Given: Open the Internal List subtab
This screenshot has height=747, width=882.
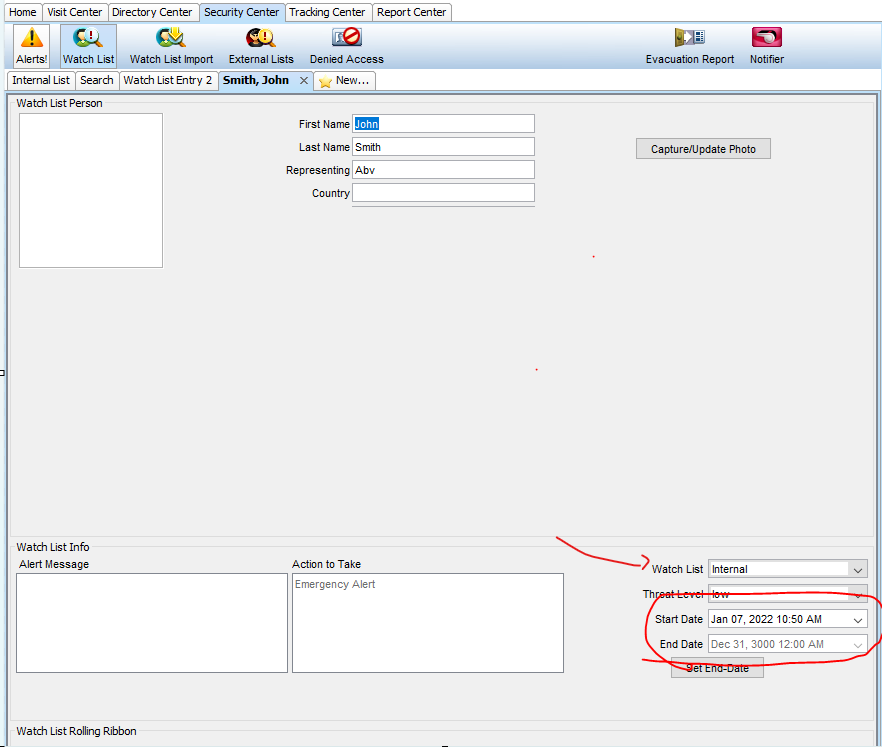Looking at the screenshot, I should click(x=41, y=80).
